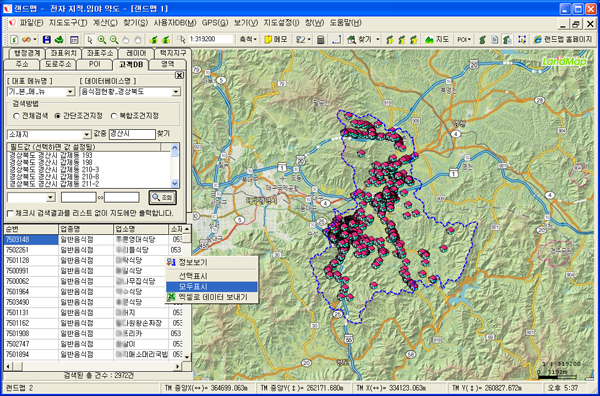600x396 pixels.
Task: Click the results table horizontal scrollbar
Action: (93, 366)
